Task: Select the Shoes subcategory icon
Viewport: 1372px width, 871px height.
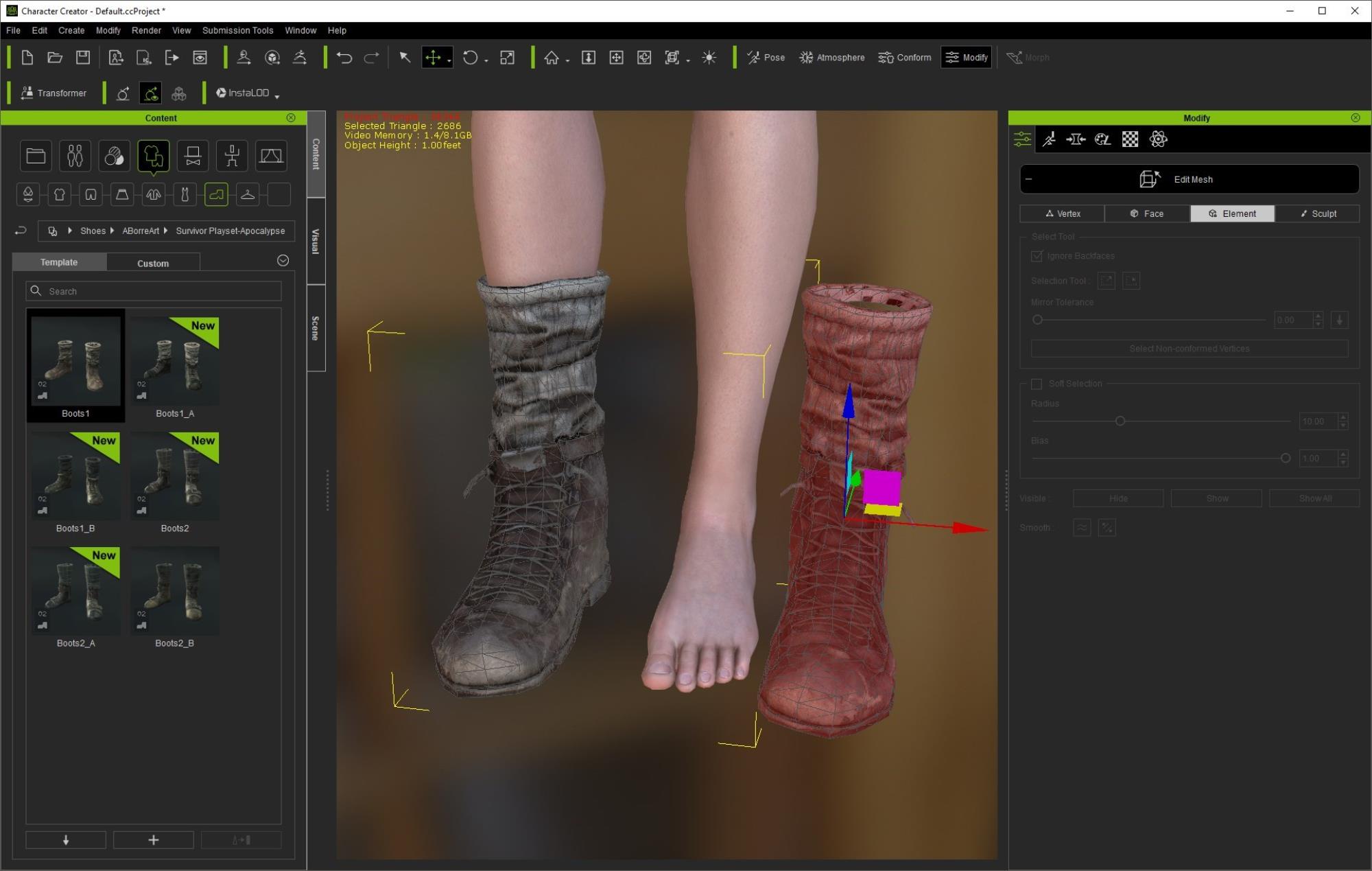Action: tap(216, 195)
